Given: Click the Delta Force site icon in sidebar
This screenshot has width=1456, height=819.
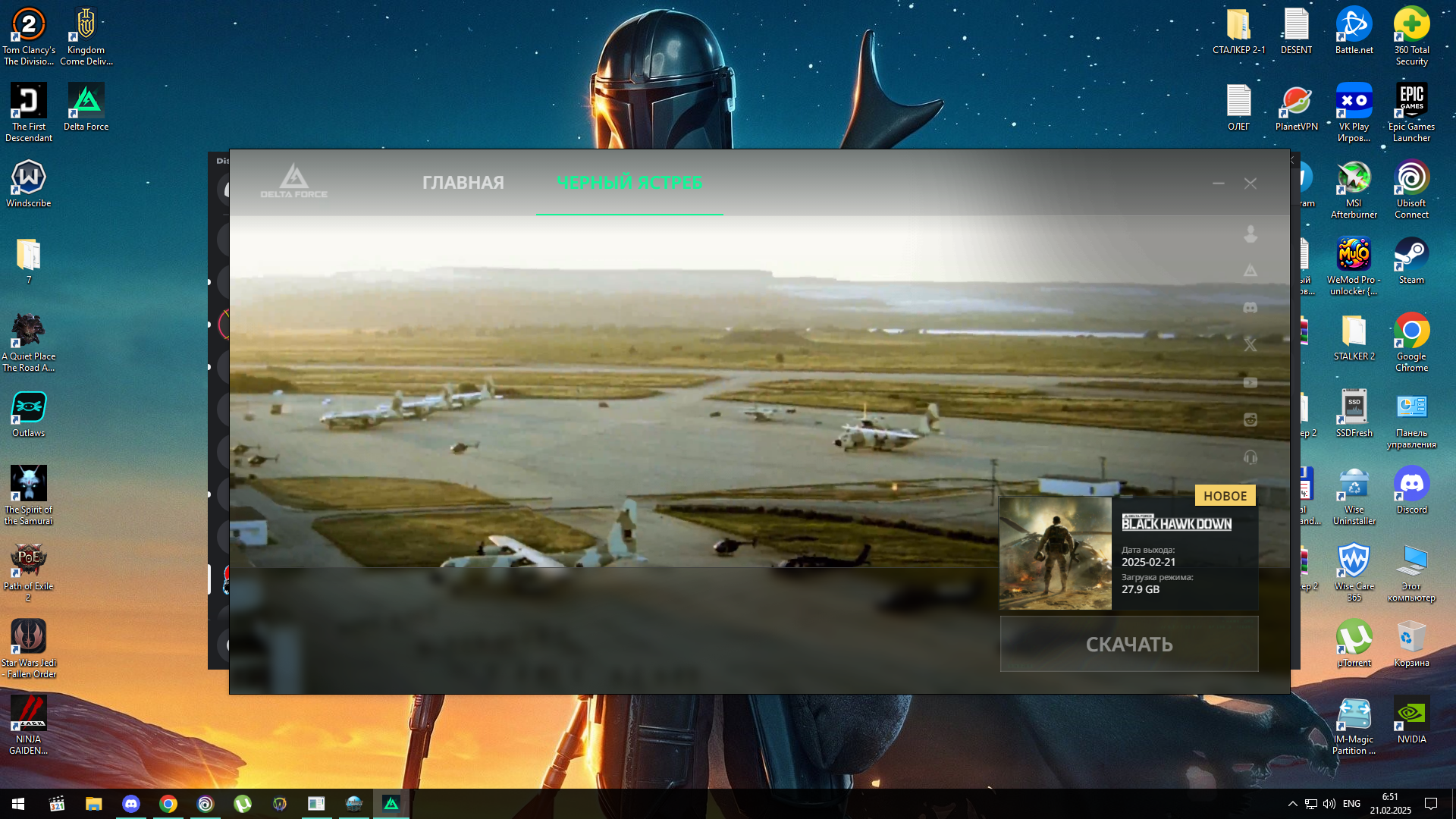Looking at the screenshot, I should coord(1250,271).
